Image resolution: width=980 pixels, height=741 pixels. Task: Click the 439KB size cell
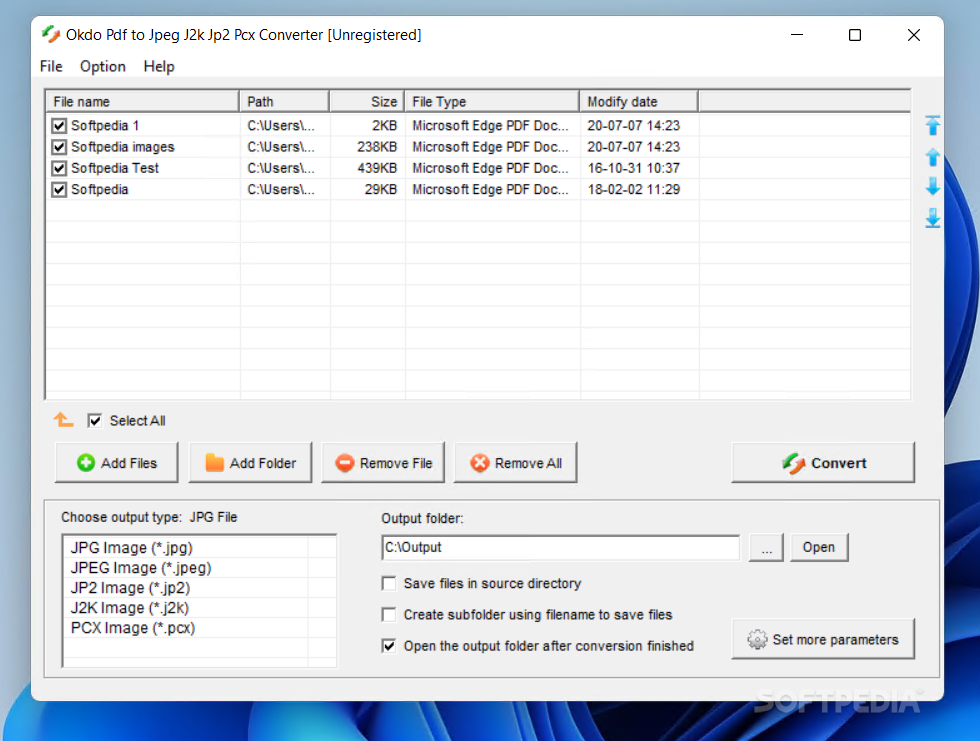[377, 168]
